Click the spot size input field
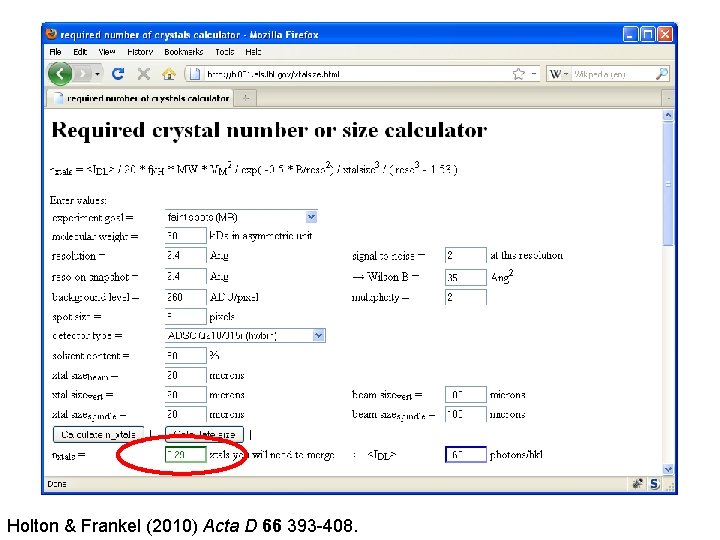 coord(186,316)
